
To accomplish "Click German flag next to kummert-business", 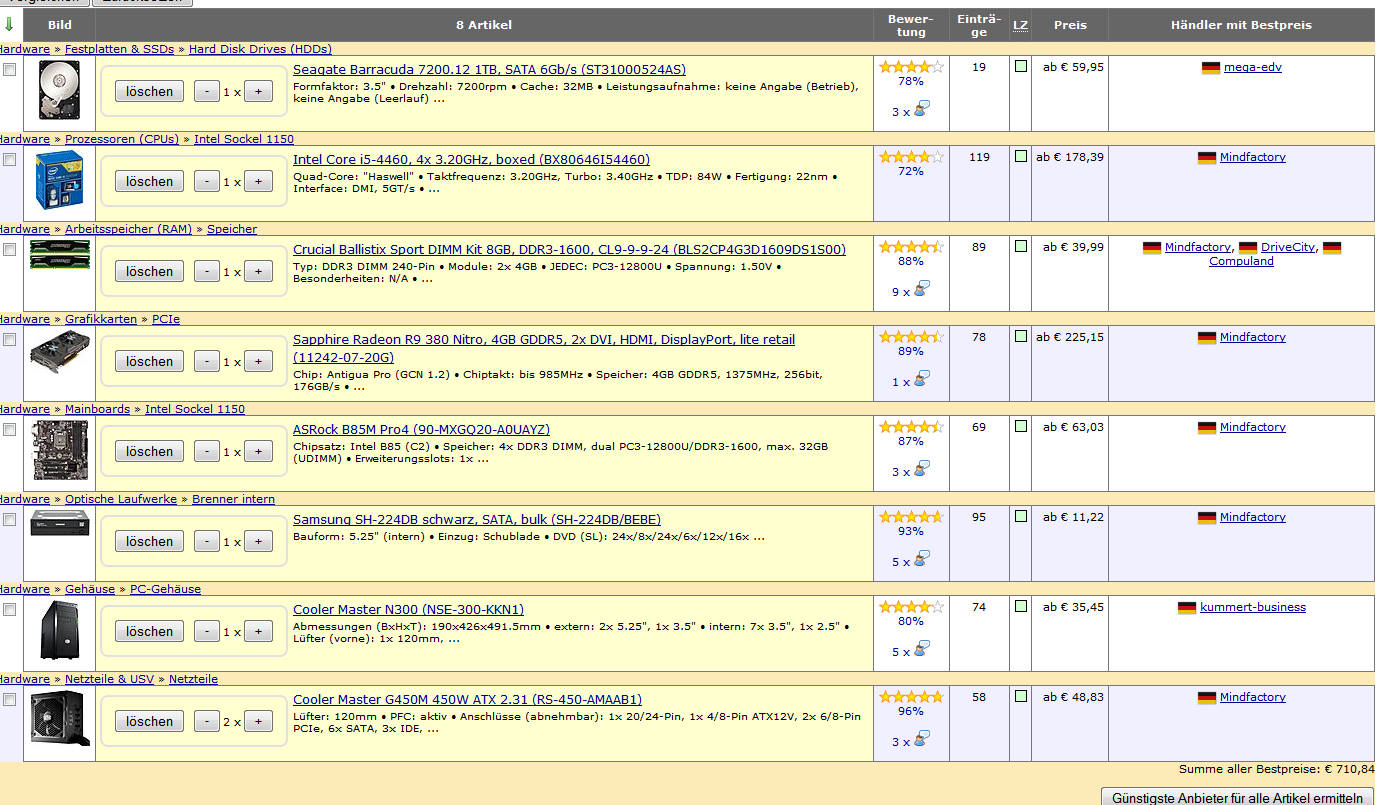I will 1187,608.
